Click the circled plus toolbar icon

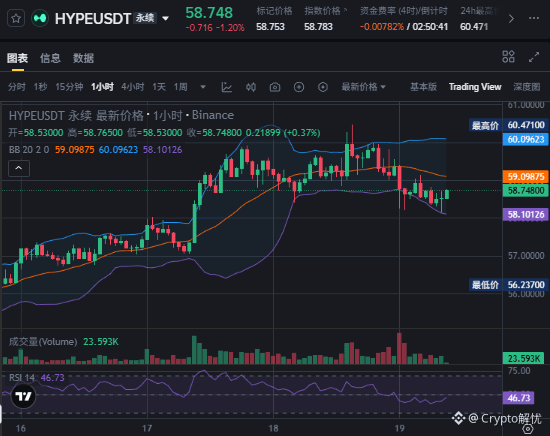tap(299, 87)
